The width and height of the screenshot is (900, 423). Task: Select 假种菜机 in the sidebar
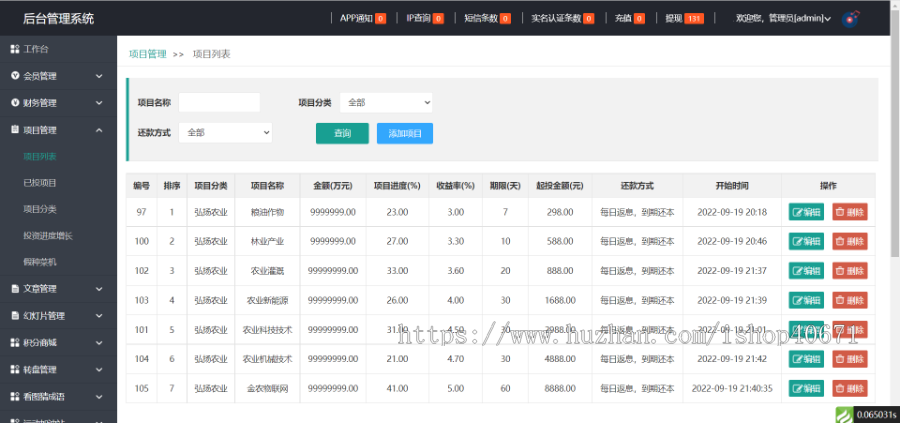click(x=40, y=262)
